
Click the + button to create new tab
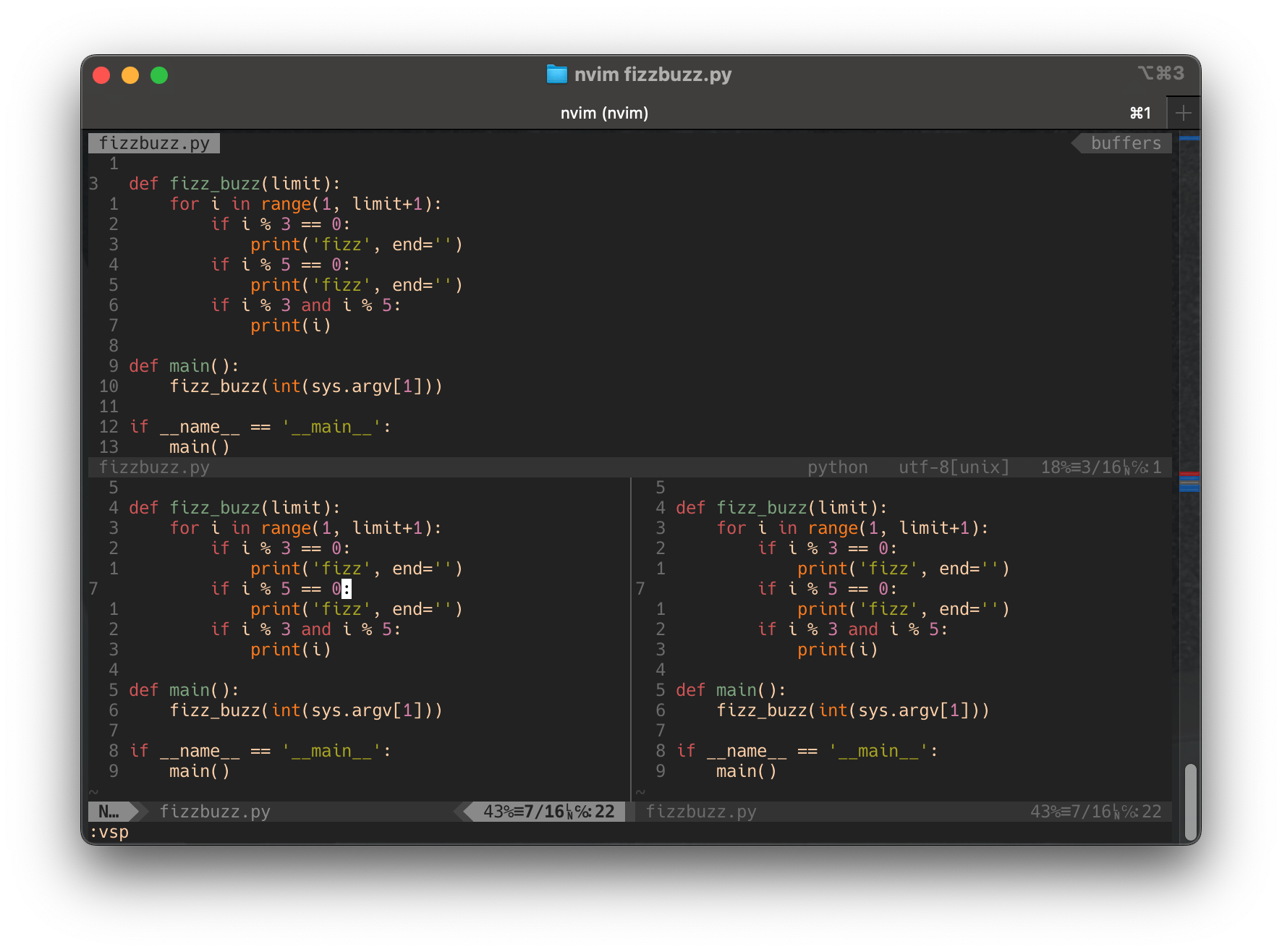pos(1184,112)
